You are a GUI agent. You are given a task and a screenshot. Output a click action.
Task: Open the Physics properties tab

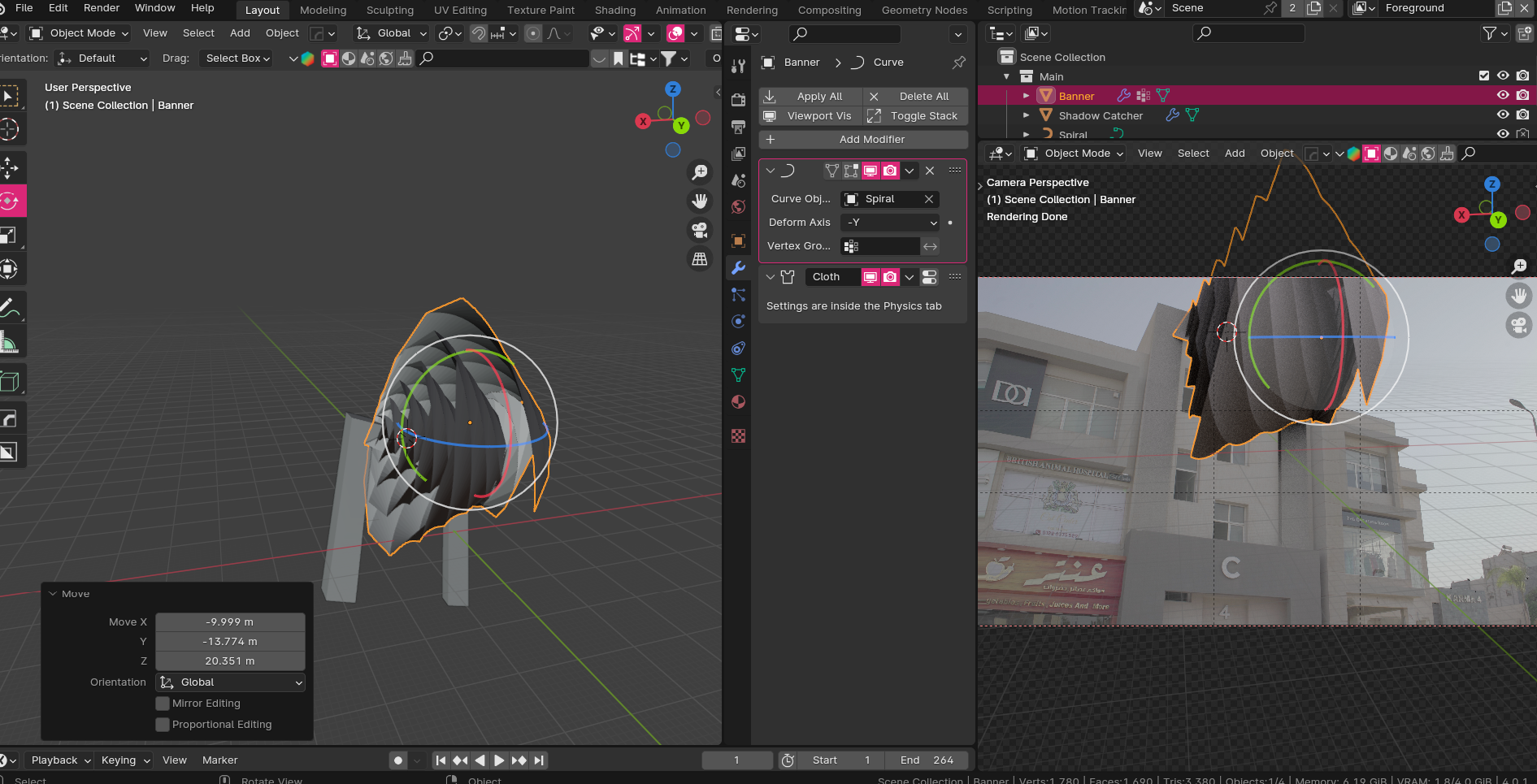click(738, 321)
